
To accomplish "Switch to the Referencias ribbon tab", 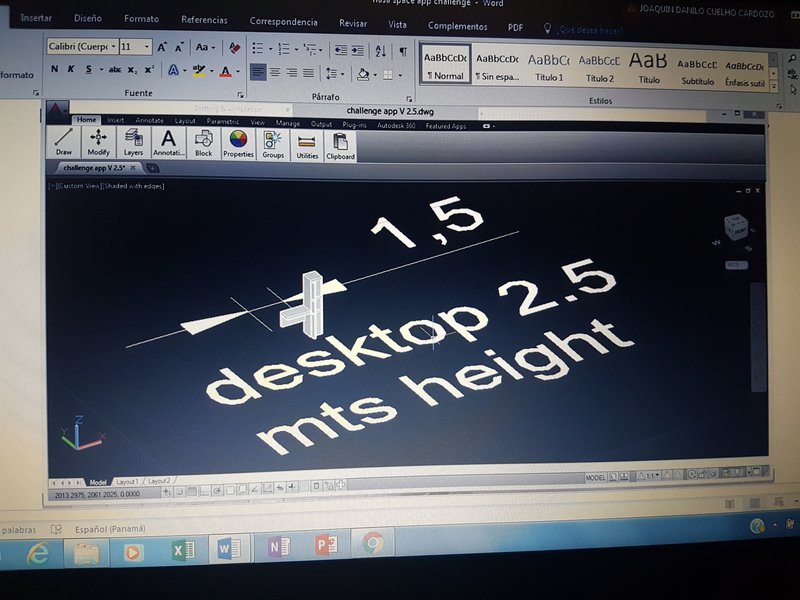I will pyautogui.click(x=204, y=20).
